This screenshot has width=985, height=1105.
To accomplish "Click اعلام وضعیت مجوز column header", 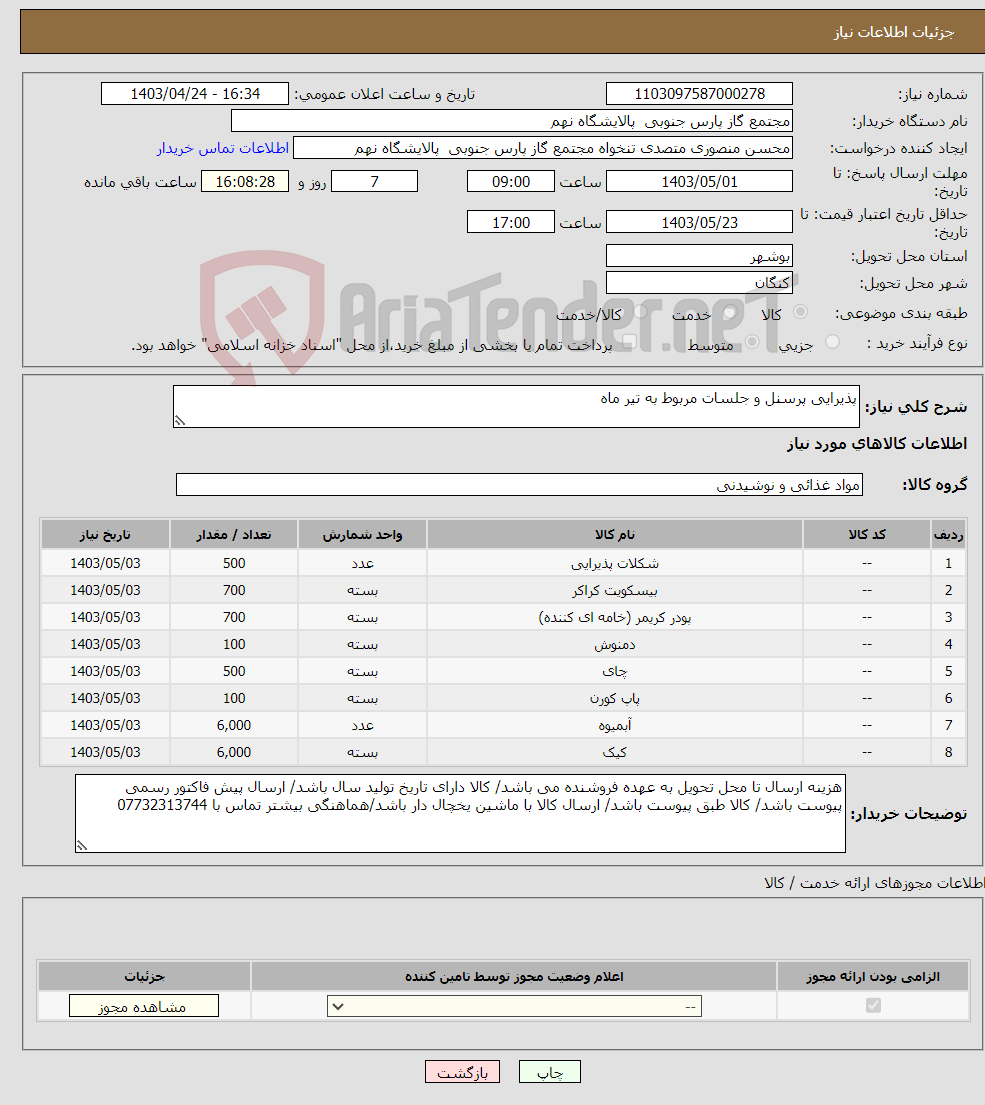I will tap(514, 976).
